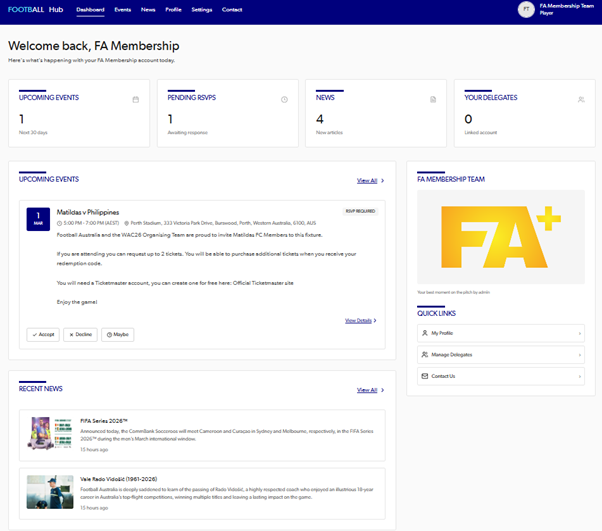The height and width of the screenshot is (531, 602).
Task: Click the FA+ membership team banner image
Action: point(500,237)
